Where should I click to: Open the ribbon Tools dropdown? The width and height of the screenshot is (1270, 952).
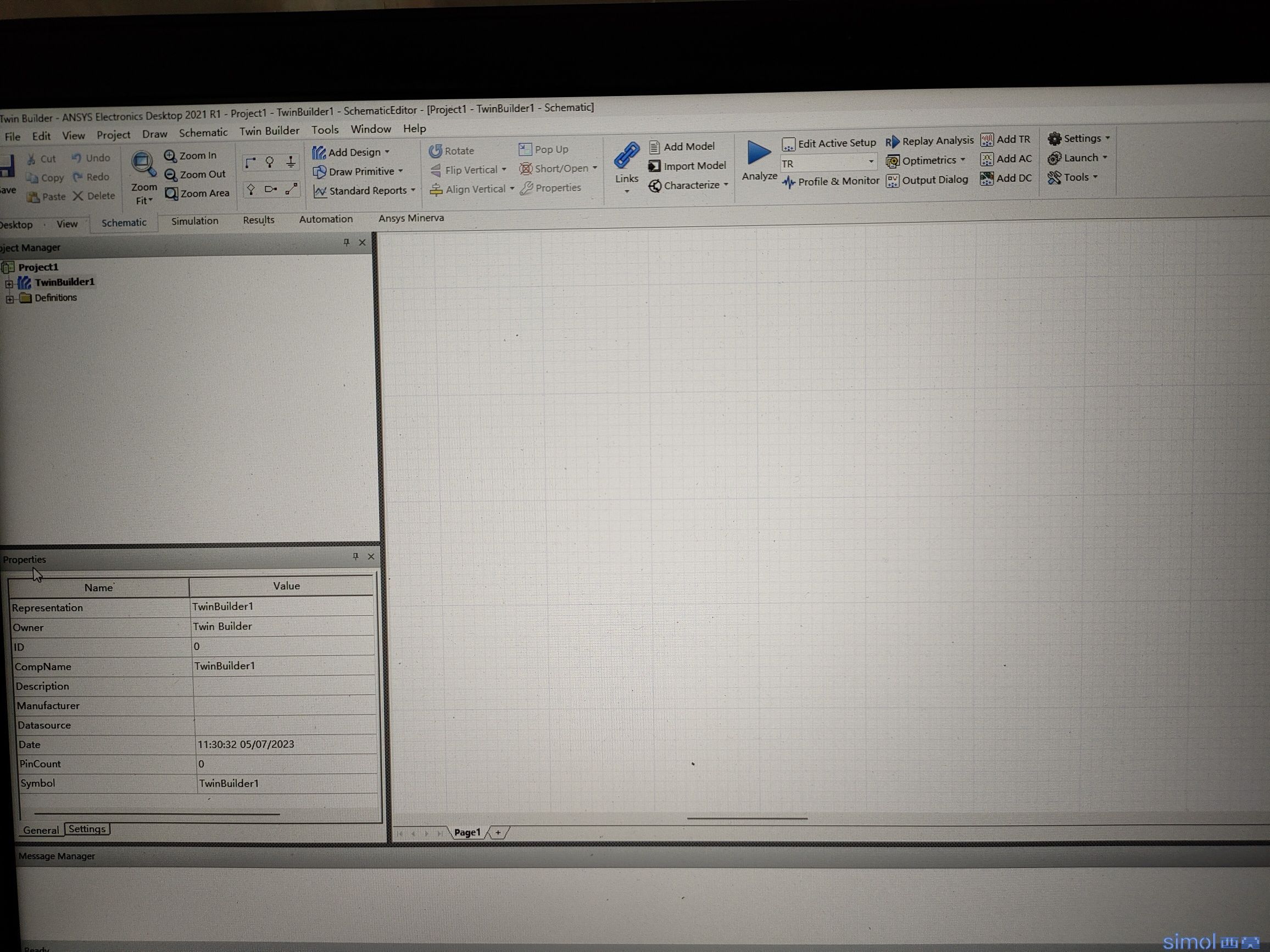(1095, 177)
